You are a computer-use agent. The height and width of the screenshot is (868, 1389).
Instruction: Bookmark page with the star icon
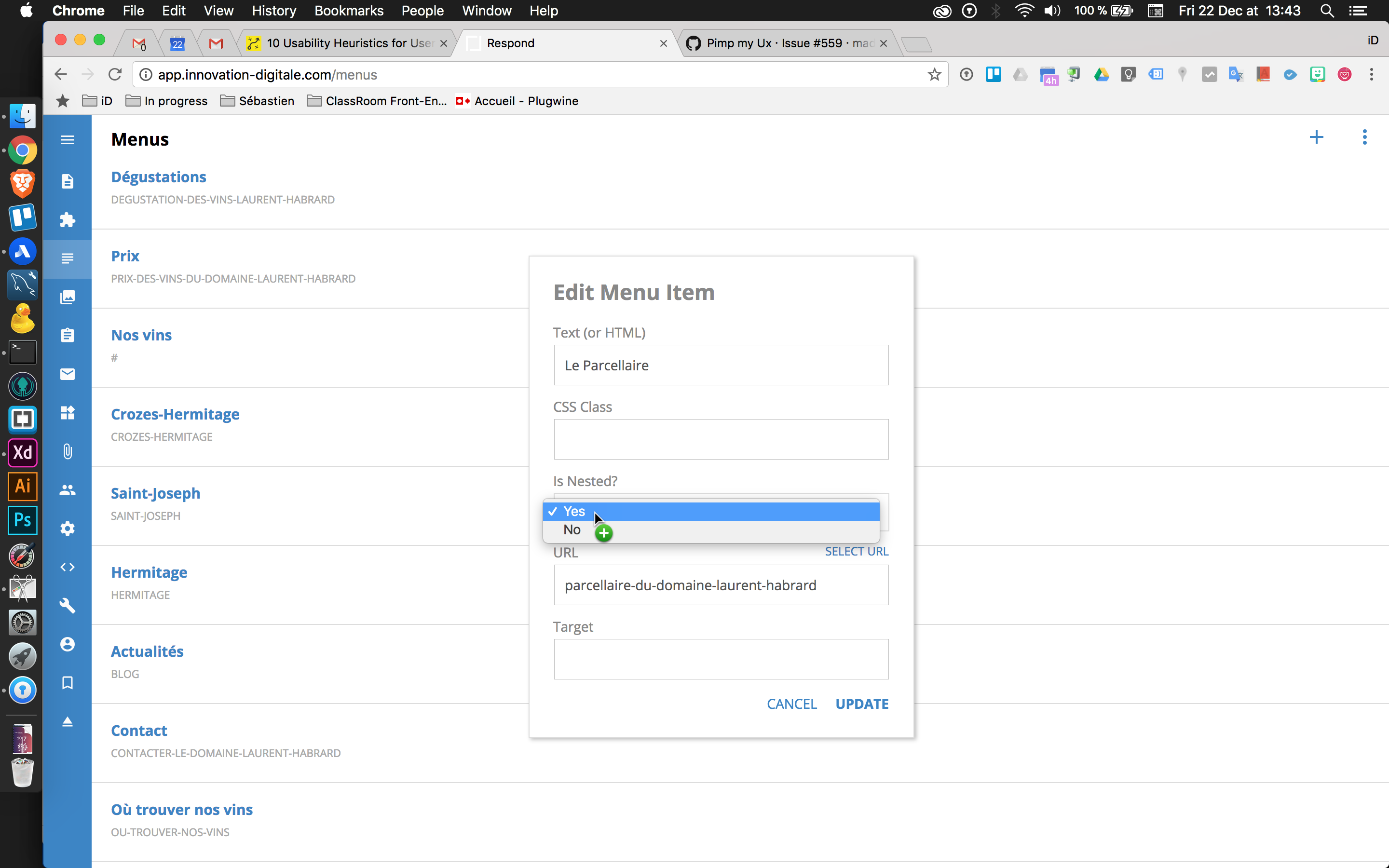click(x=934, y=75)
